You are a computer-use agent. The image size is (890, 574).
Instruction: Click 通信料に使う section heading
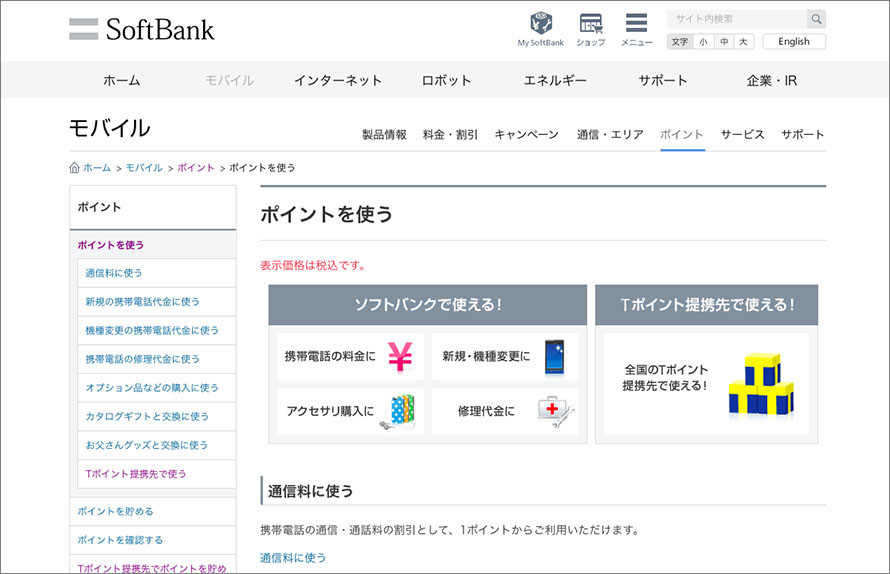(x=310, y=491)
